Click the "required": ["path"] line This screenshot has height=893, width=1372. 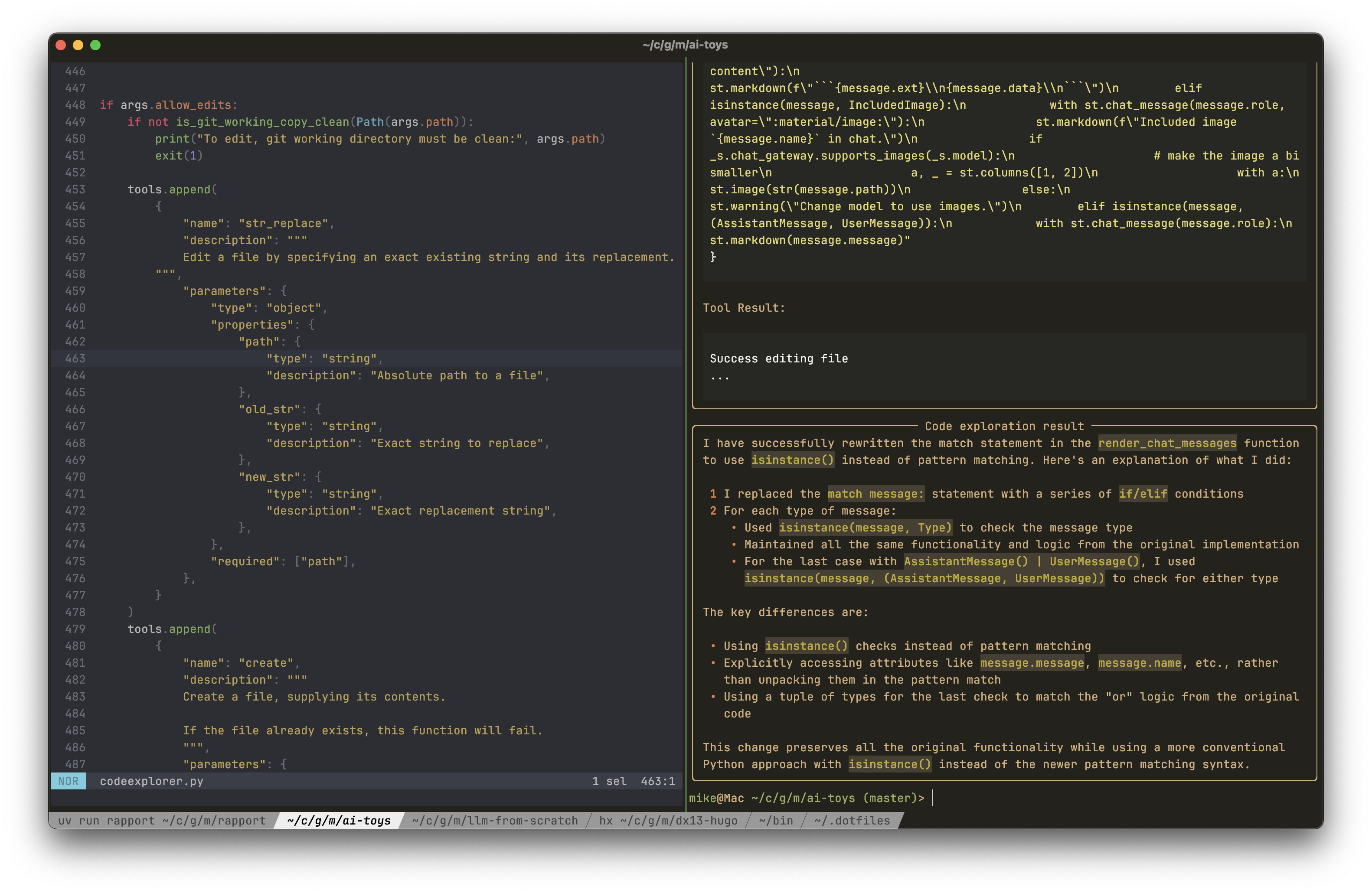tap(283, 562)
